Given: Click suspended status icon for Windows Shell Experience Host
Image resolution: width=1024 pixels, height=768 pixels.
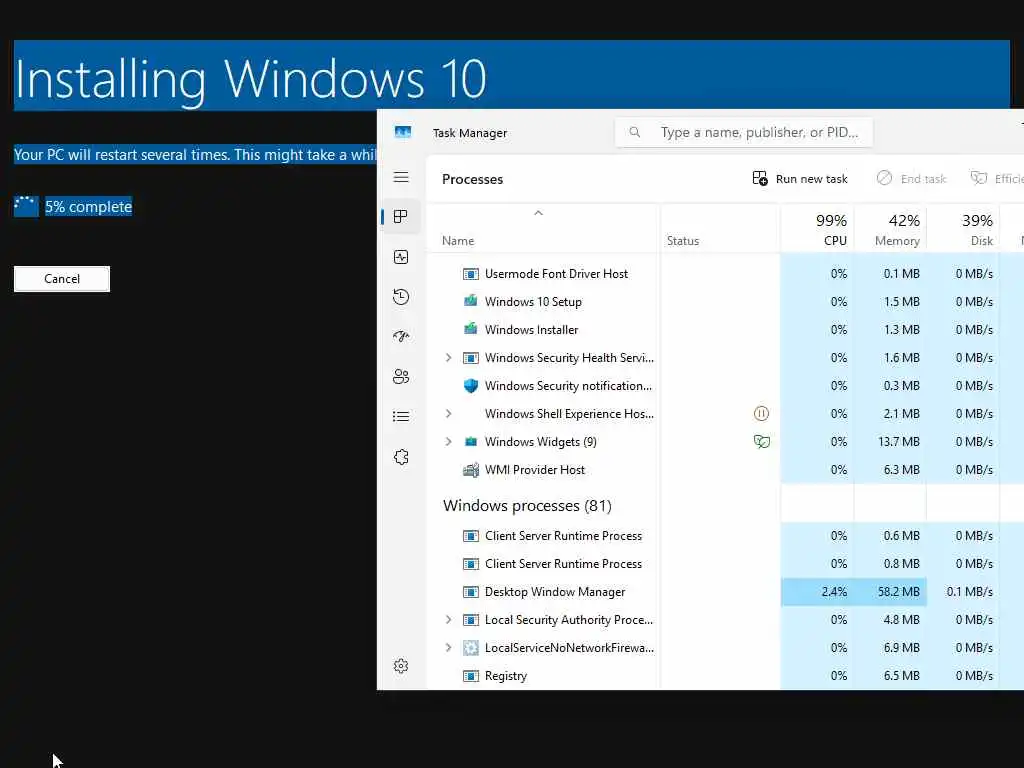Looking at the screenshot, I should point(761,413).
